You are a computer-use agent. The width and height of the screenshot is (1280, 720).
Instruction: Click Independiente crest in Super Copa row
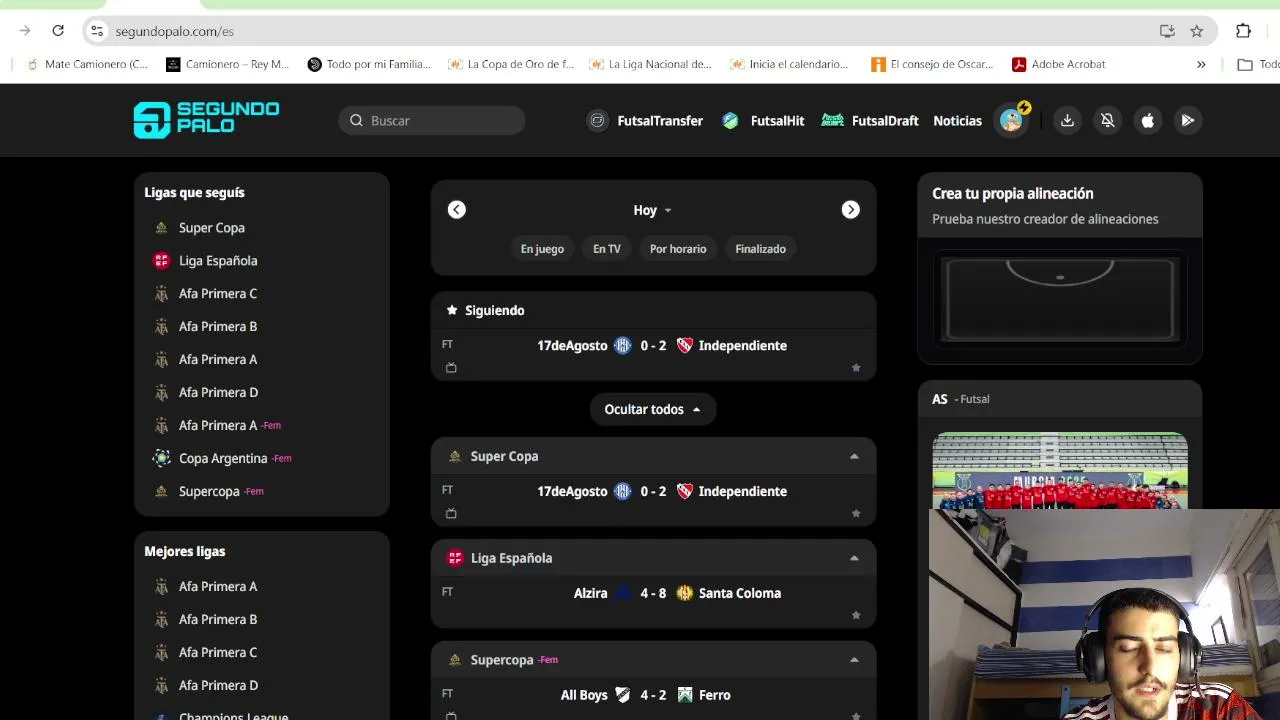[x=685, y=492]
